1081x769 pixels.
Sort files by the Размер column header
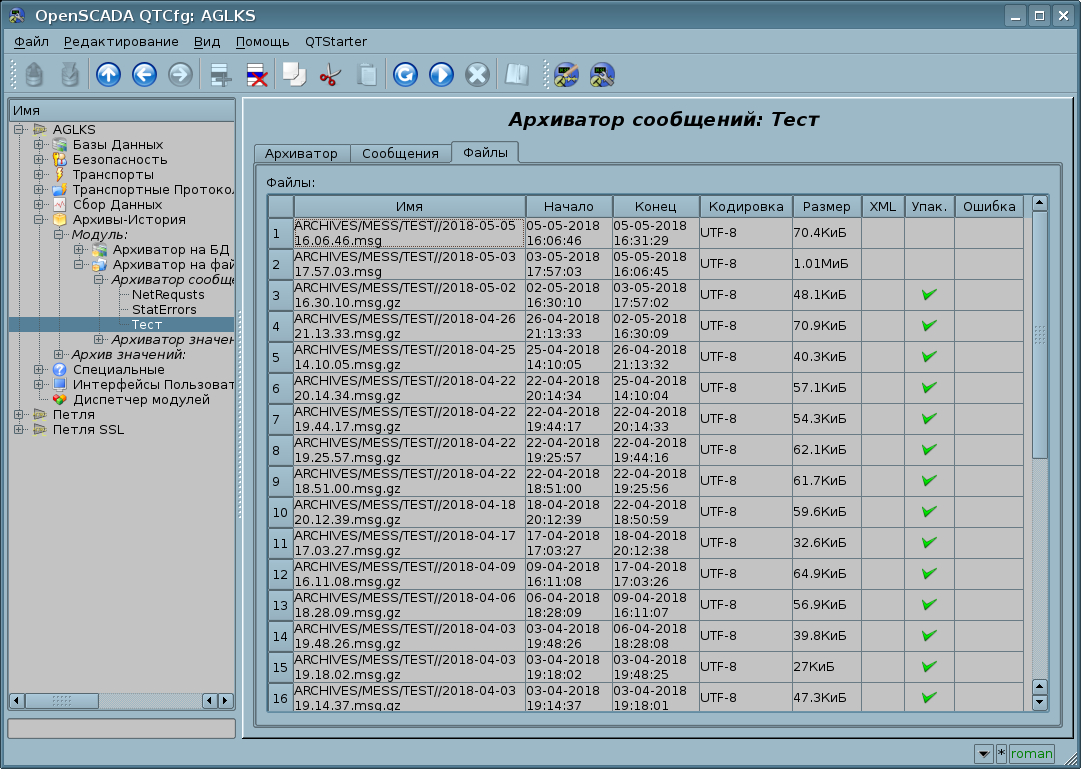point(826,206)
